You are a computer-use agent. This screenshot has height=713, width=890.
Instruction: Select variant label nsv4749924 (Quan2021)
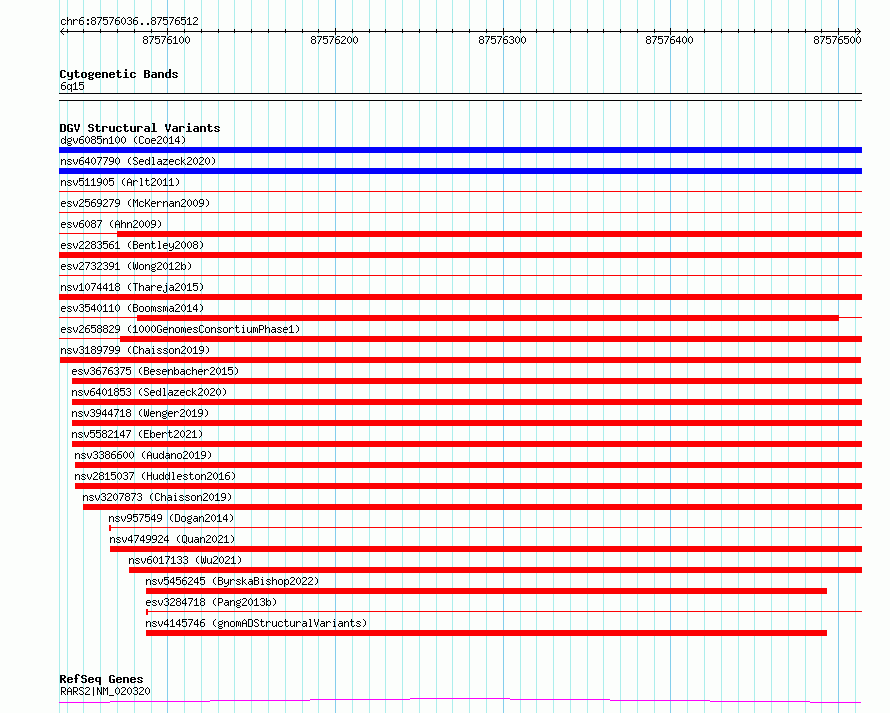172,539
